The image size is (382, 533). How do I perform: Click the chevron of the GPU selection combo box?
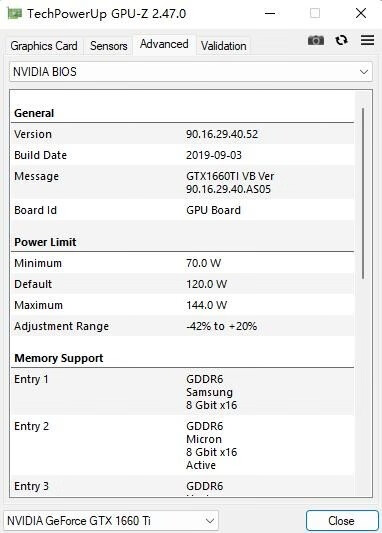210,521
